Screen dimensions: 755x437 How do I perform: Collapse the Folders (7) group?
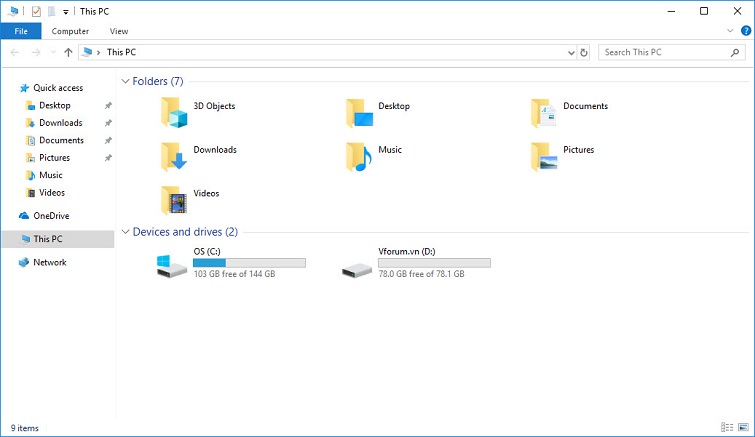[x=125, y=81]
